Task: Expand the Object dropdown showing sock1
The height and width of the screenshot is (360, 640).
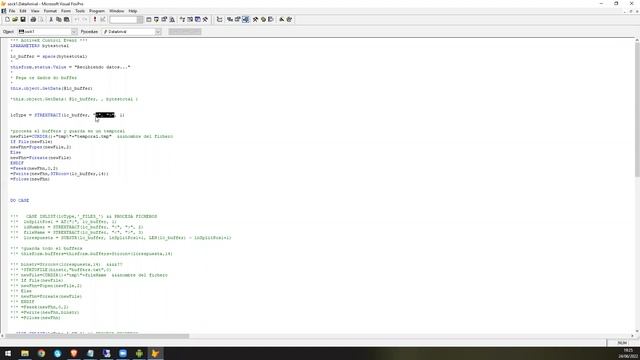Action: pos(74,31)
